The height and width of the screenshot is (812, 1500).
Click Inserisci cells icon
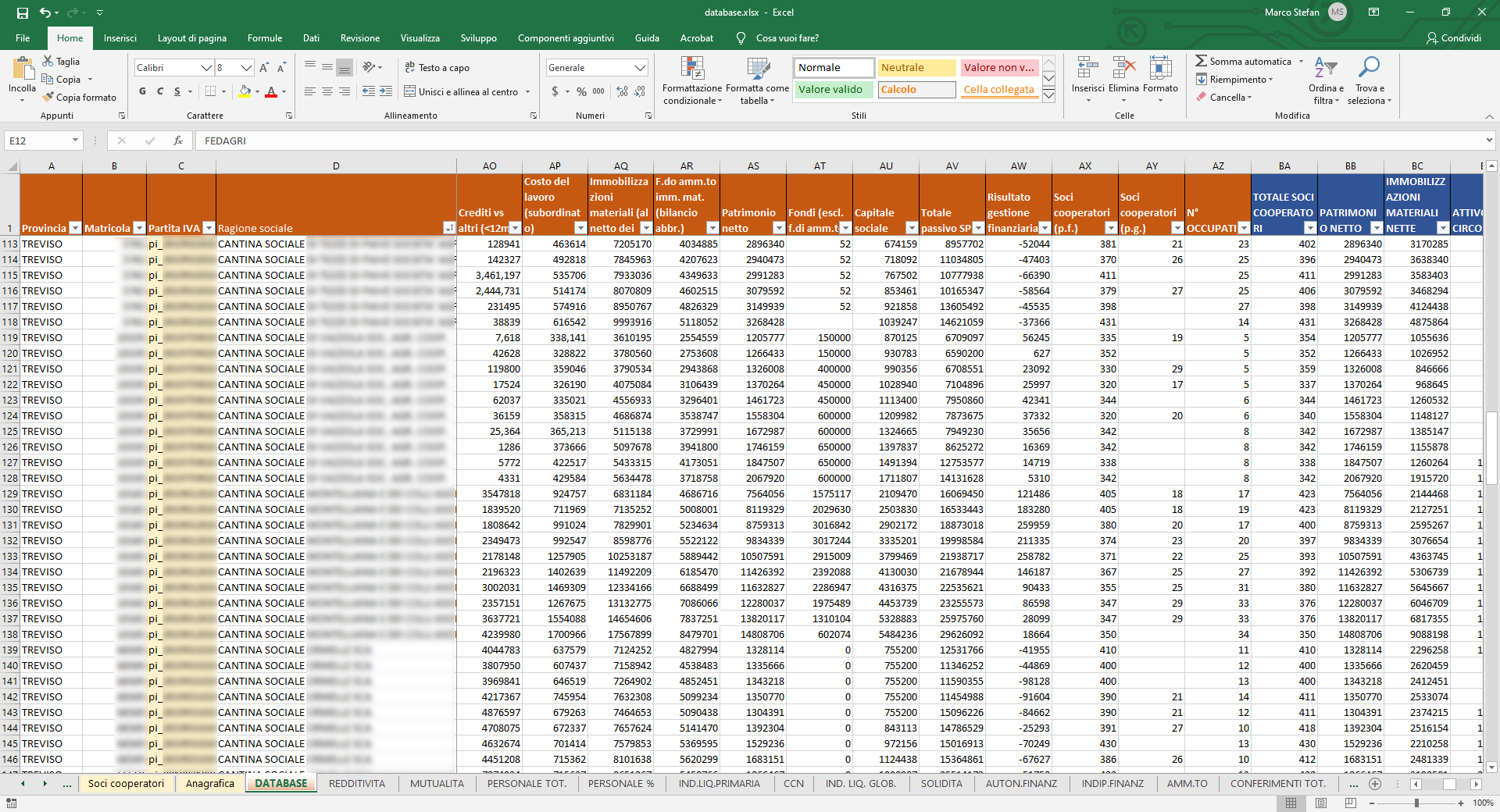(1087, 68)
